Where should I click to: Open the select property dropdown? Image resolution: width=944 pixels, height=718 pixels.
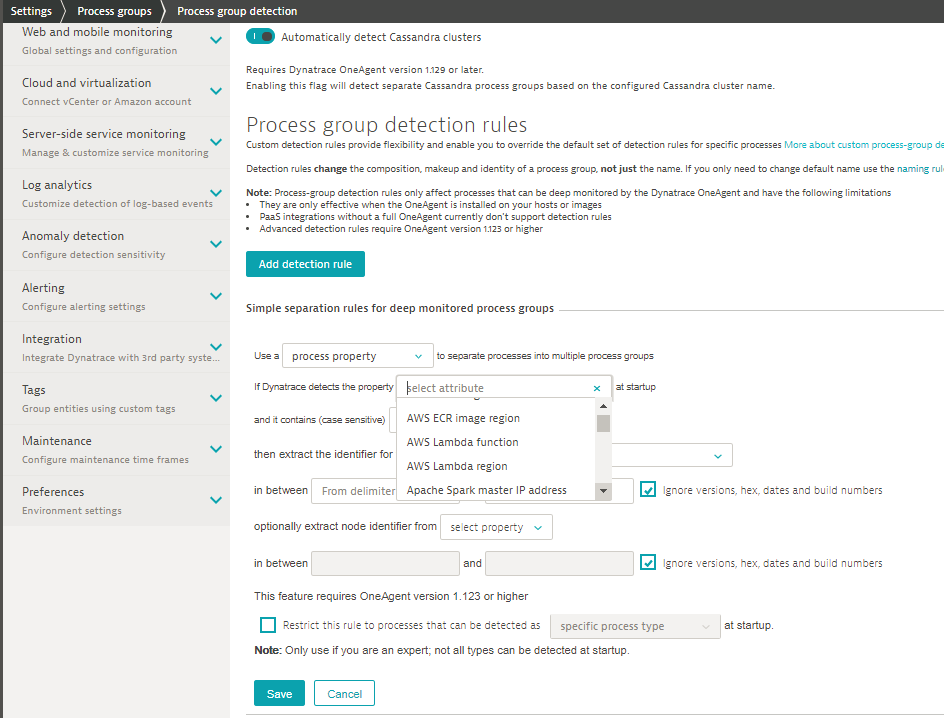496,527
